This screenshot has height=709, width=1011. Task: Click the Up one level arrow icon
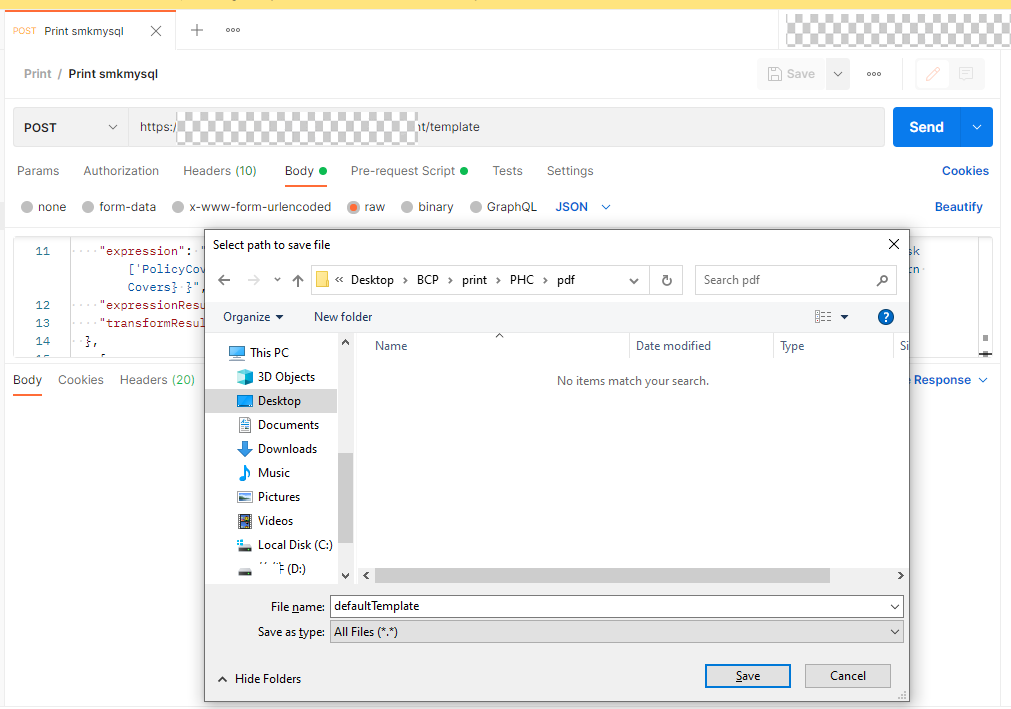click(x=298, y=281)
